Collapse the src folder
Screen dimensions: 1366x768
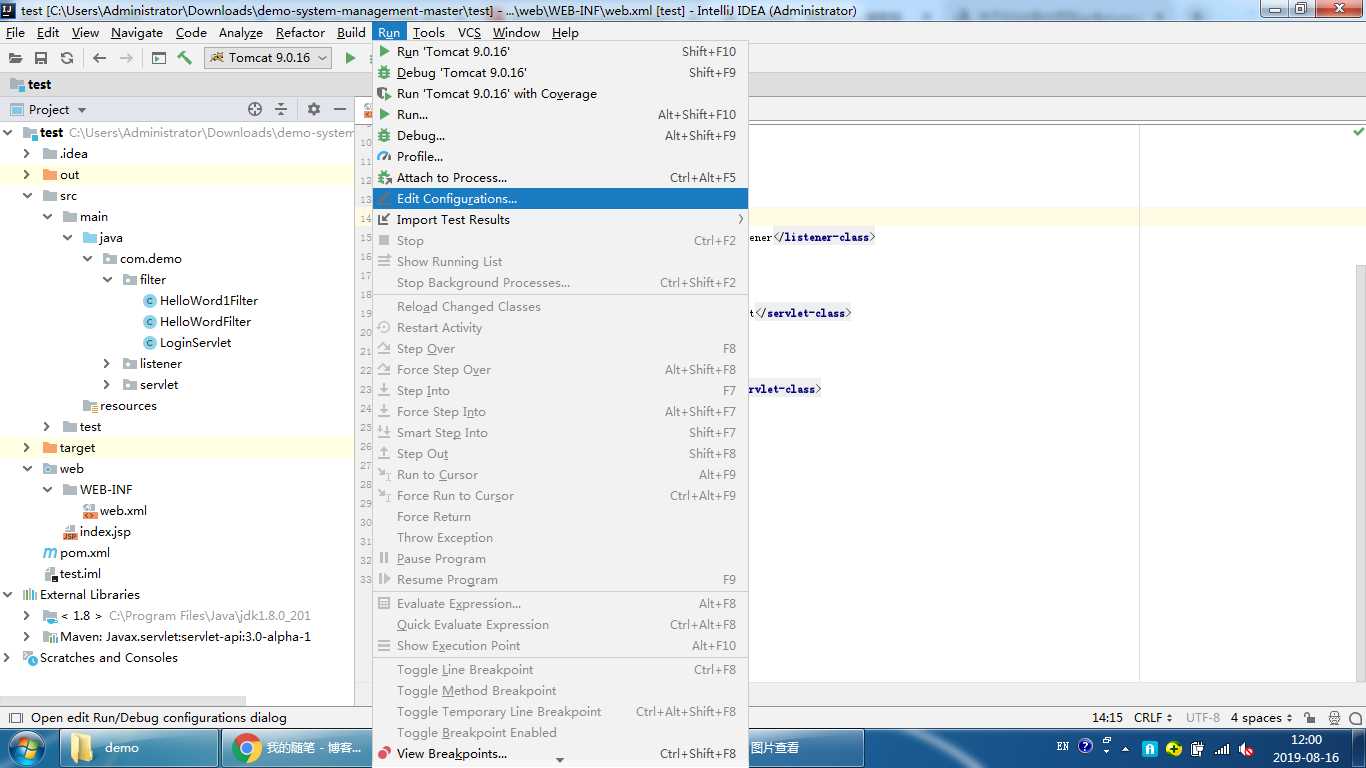pyautogui.click(x=27, y=195)
